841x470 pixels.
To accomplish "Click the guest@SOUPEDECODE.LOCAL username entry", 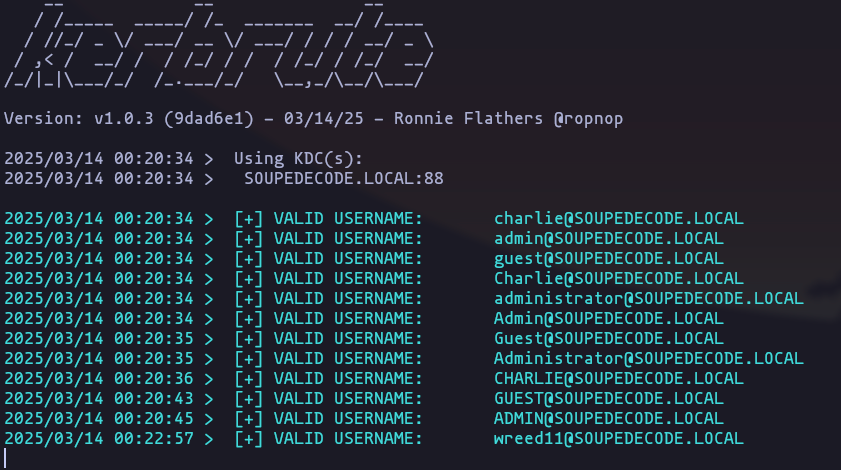I will (609, 259).
